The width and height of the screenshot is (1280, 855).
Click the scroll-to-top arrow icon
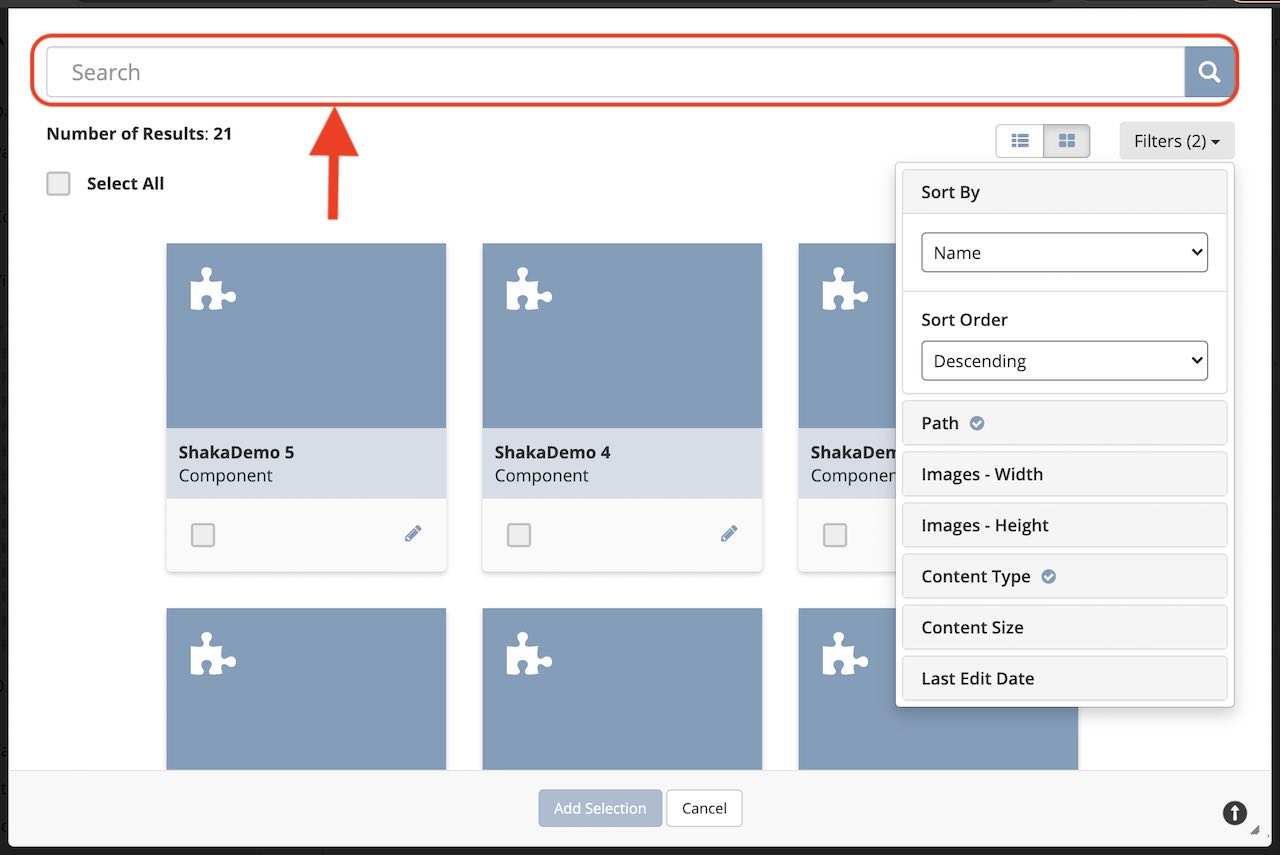point(1235,812)
